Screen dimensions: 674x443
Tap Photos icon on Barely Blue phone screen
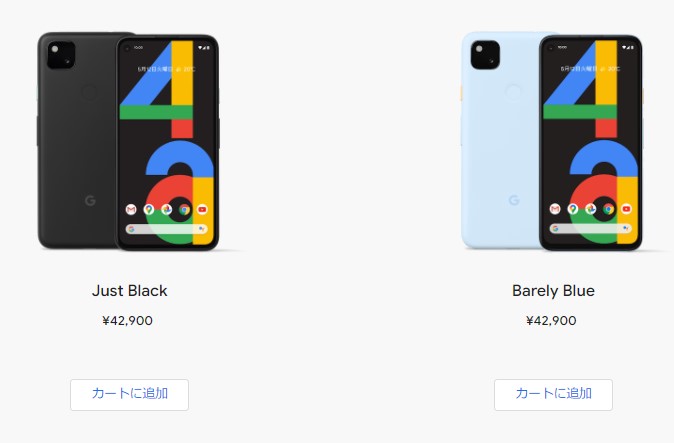[591, 209]
